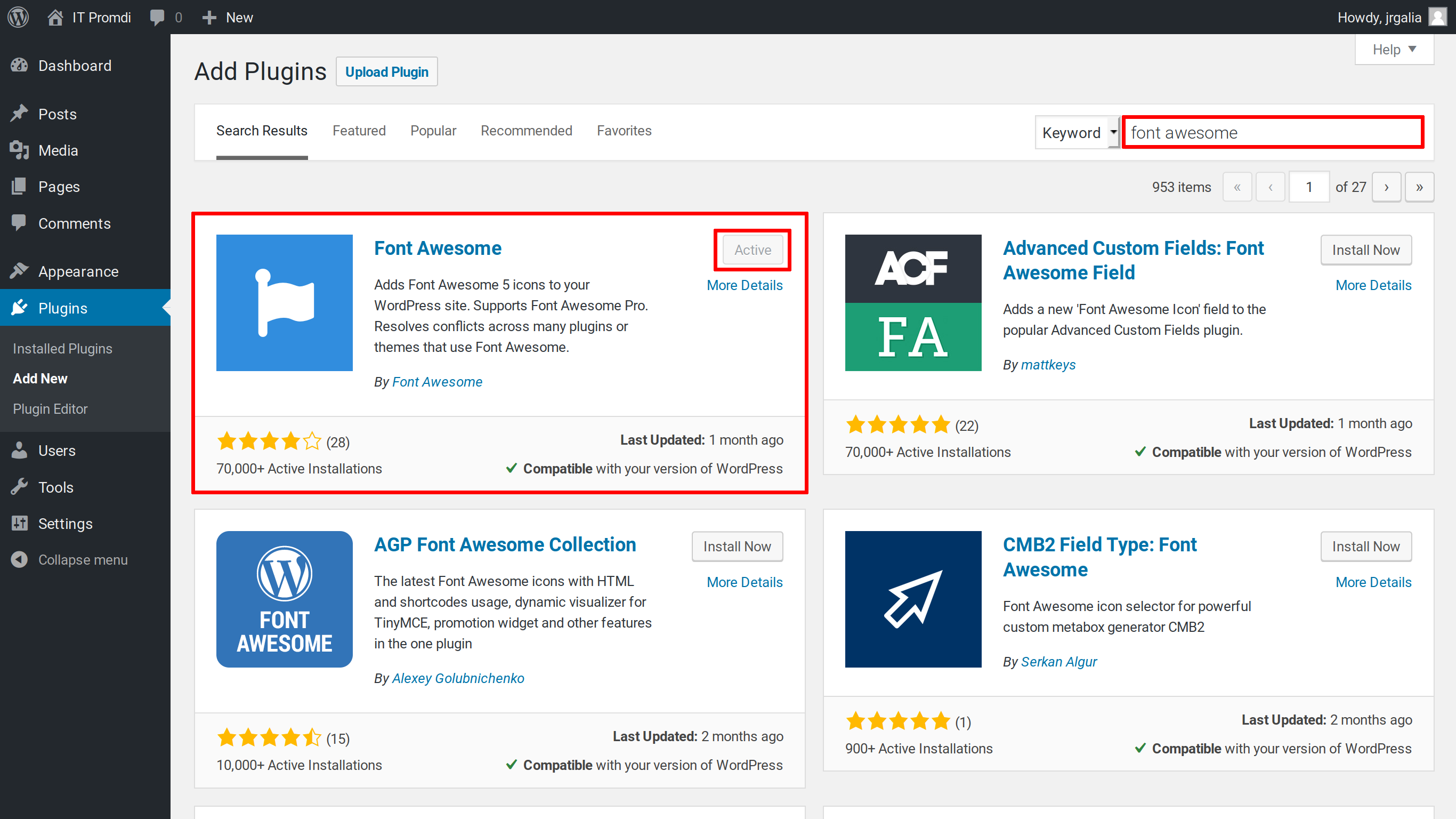
Task: Click the Active button for Font Awesome
Action: click(753, 250)
